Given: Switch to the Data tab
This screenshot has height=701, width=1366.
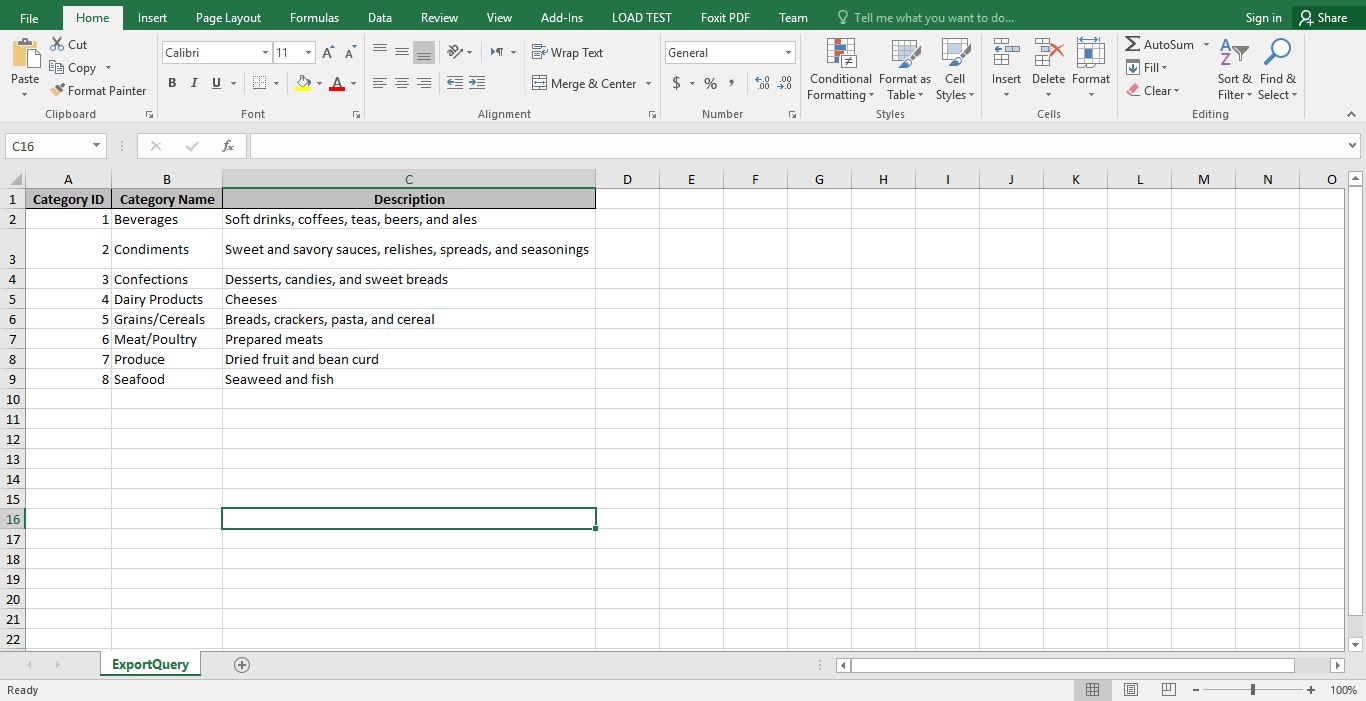Looking at the screenshot, I should click(x=379, y=18).
